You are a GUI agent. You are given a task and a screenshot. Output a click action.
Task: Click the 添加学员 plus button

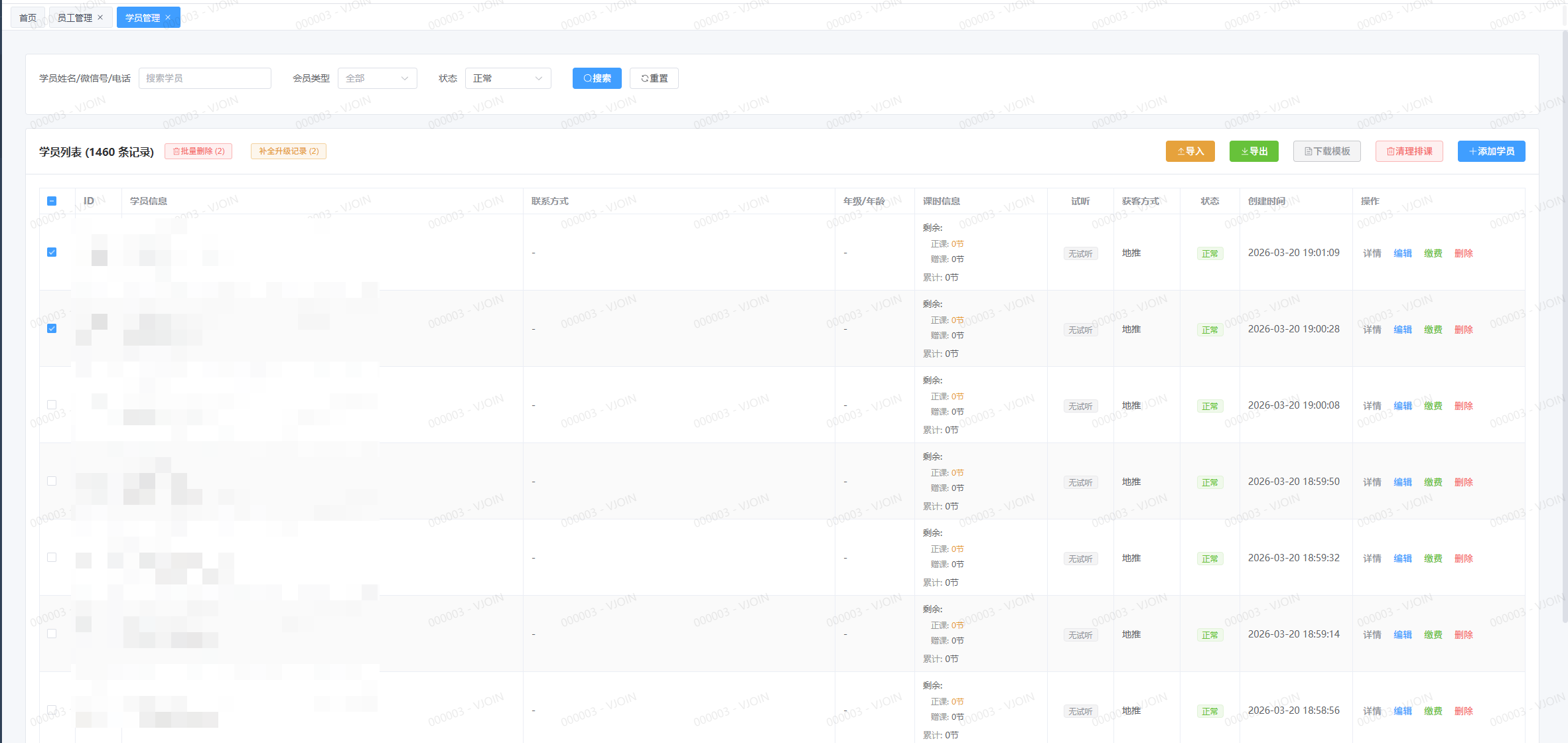pos(1491,151)
